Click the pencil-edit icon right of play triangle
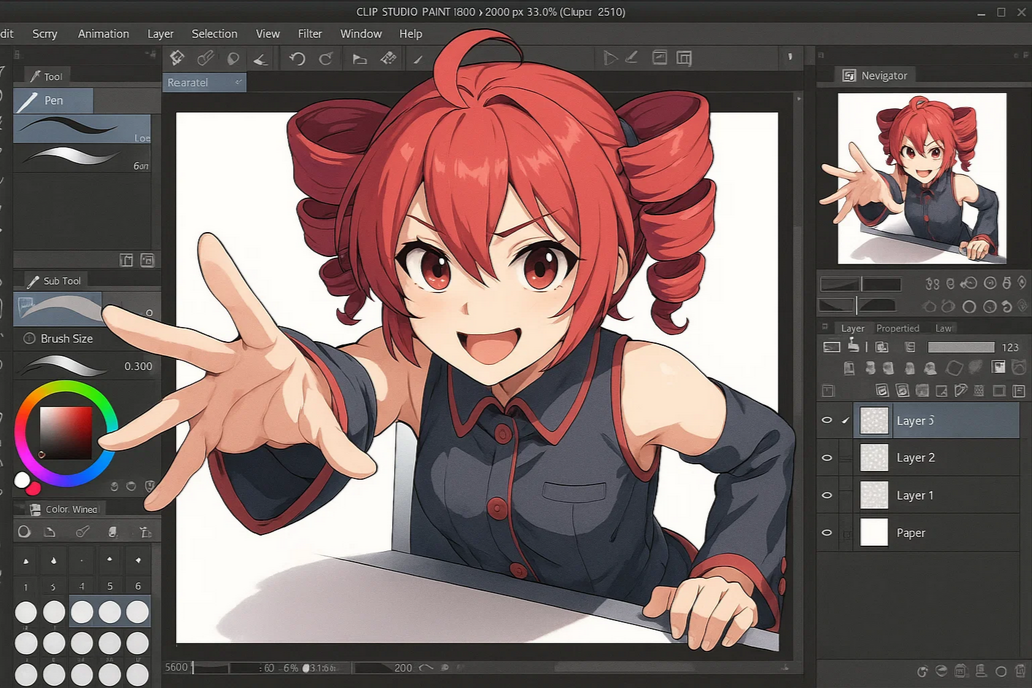Screen dimensions: 1032x688 pyautogui.click(x=631, y=57)
